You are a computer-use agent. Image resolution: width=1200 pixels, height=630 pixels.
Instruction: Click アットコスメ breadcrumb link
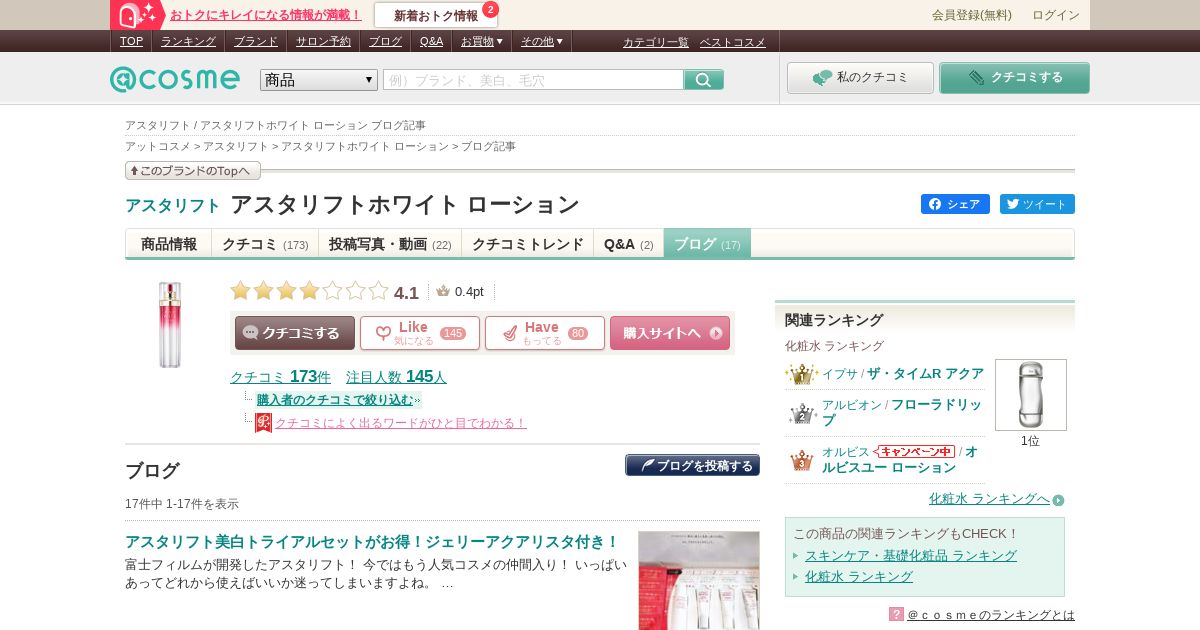click(x=157, y=147)
